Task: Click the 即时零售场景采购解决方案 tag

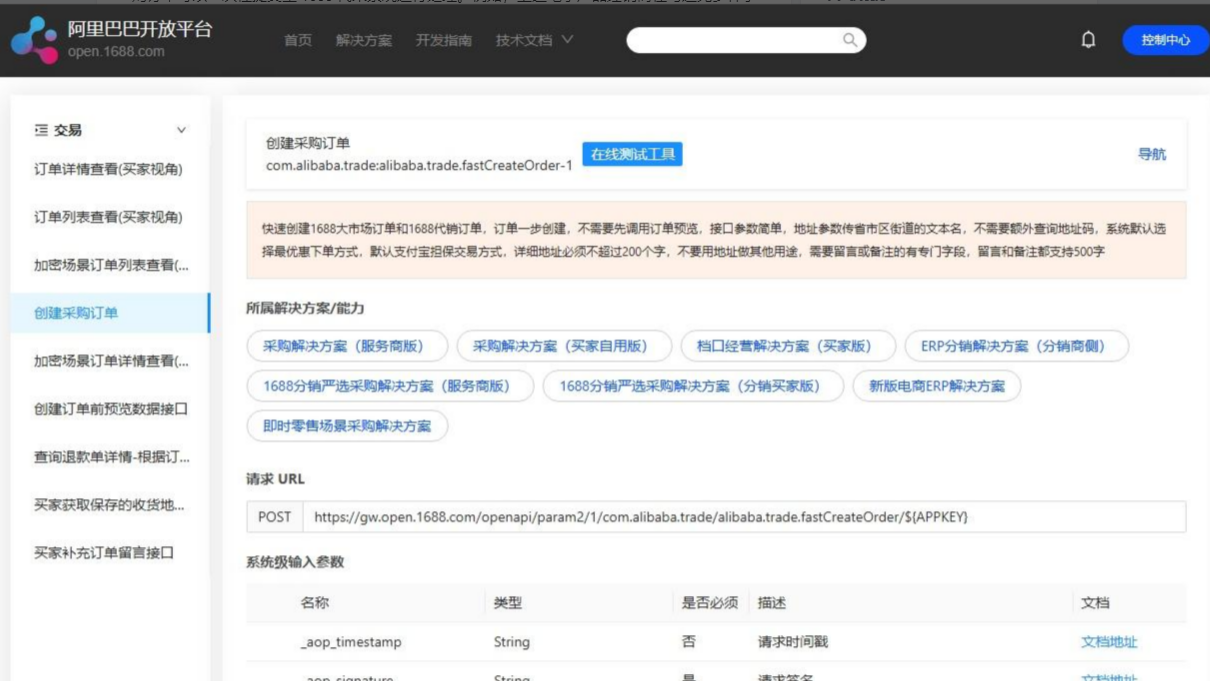Action: coord(347,426)
